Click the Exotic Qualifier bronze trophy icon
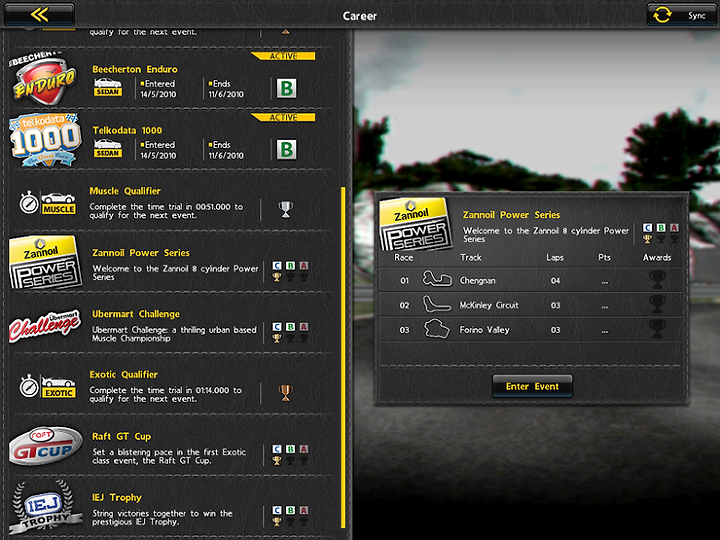Screen dimensions: 720x540 click(x=286, y=393)
